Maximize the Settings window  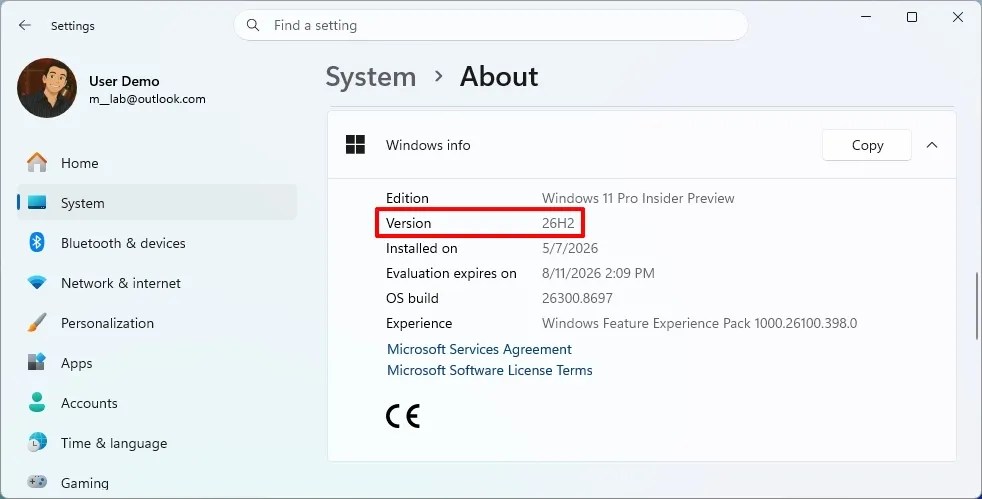click(x=912, y=17)
